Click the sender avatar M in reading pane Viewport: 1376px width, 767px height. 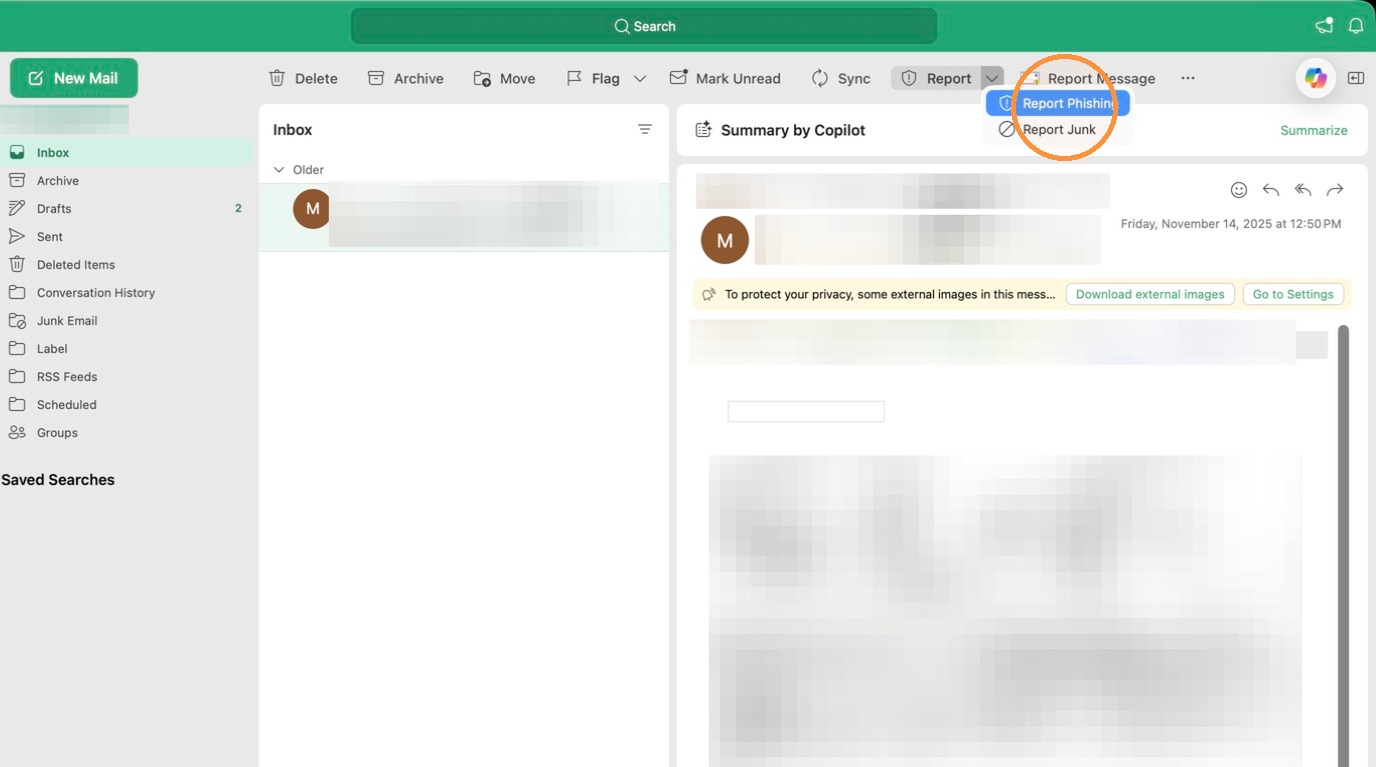pyautogui.click(x=725, y=240)
